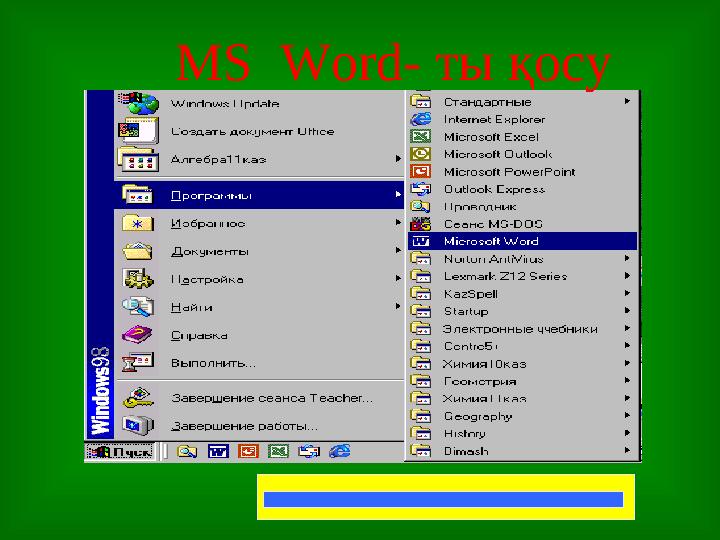Image resolution: width=720 pixels, height=540 pixels.
Task: Expand the Norton AntiVirus submenu arrow
Action: point(627,259)
